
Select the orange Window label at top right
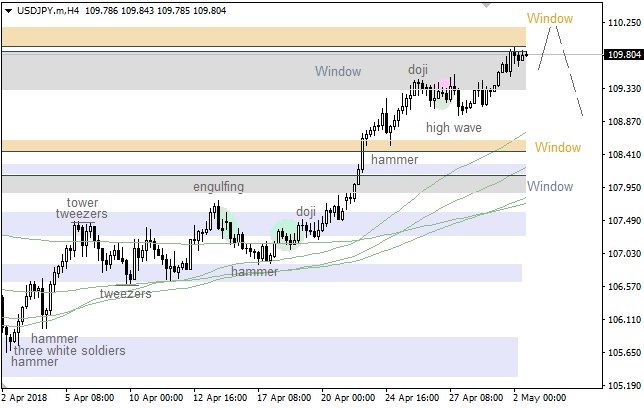(x=550, y=19)
